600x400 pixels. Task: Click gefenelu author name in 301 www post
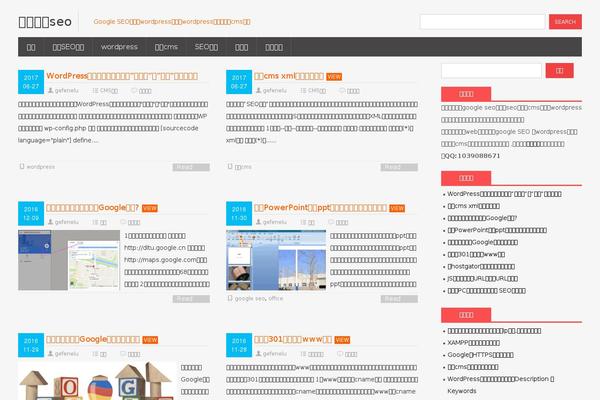pyautogui.click(x=275, y=354)
